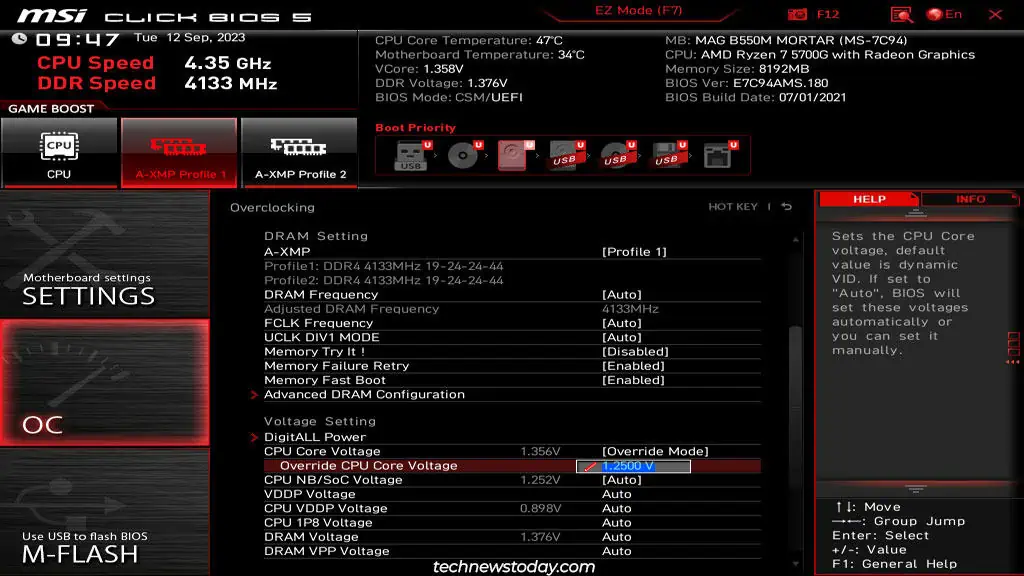This screenshot has width=1024, height=576.
Task: Select the hard disk in Boot Priority
Action: tap(513, 155)
